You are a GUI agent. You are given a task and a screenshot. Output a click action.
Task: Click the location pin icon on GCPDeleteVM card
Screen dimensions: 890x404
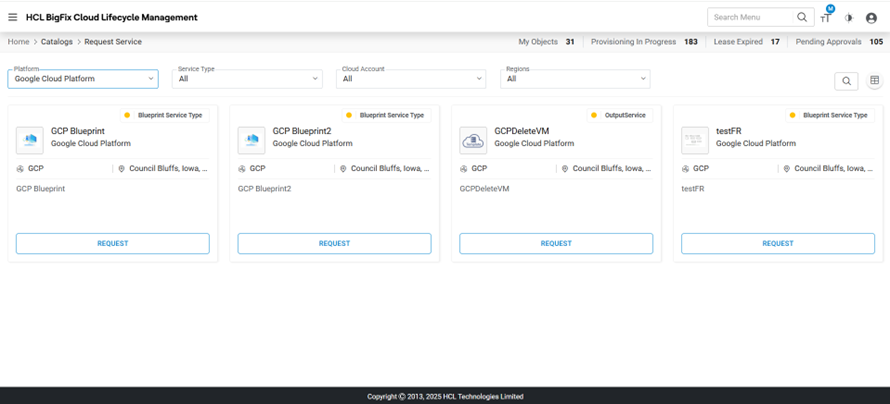565,169
